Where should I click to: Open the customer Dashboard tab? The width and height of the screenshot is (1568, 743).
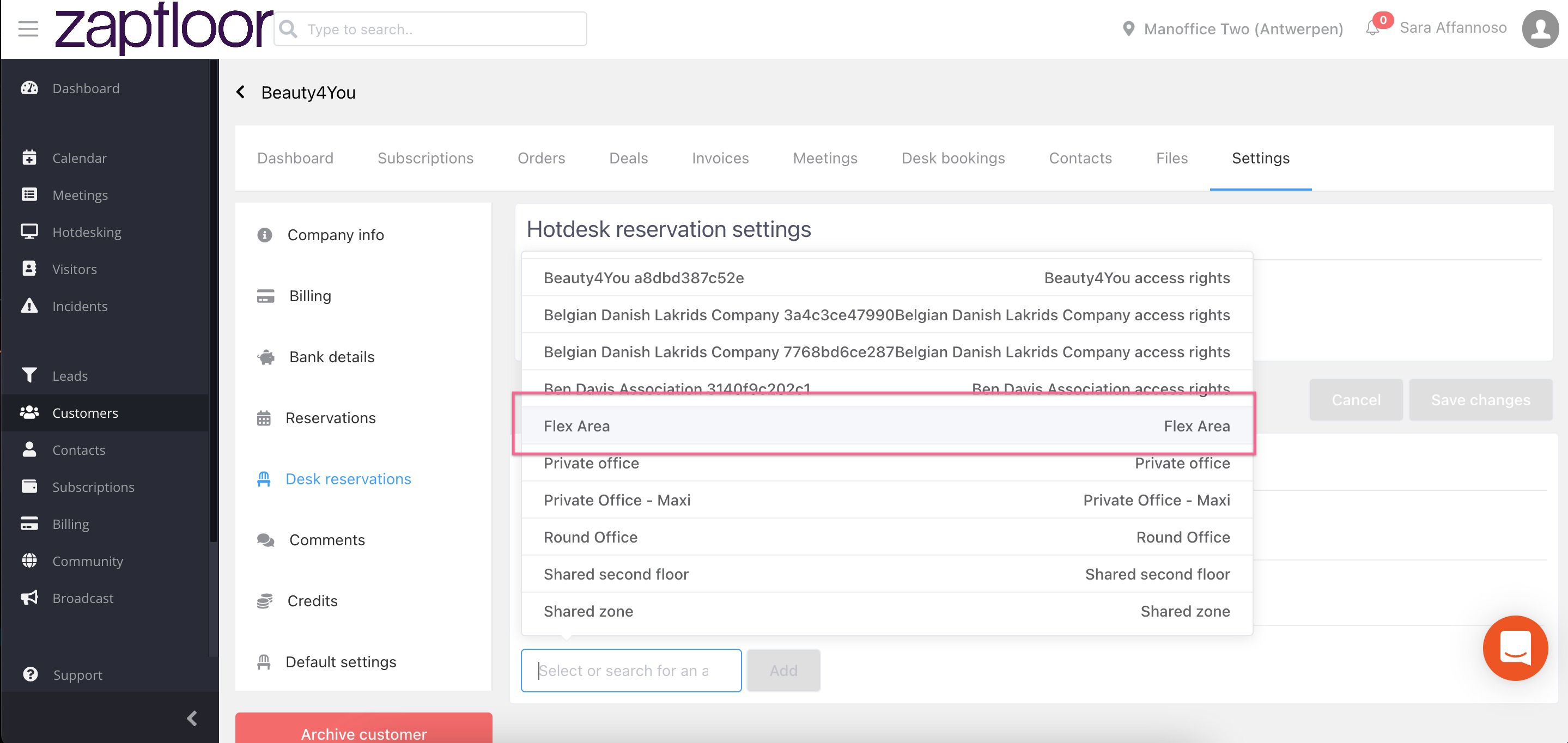click(x=295, y=158)
